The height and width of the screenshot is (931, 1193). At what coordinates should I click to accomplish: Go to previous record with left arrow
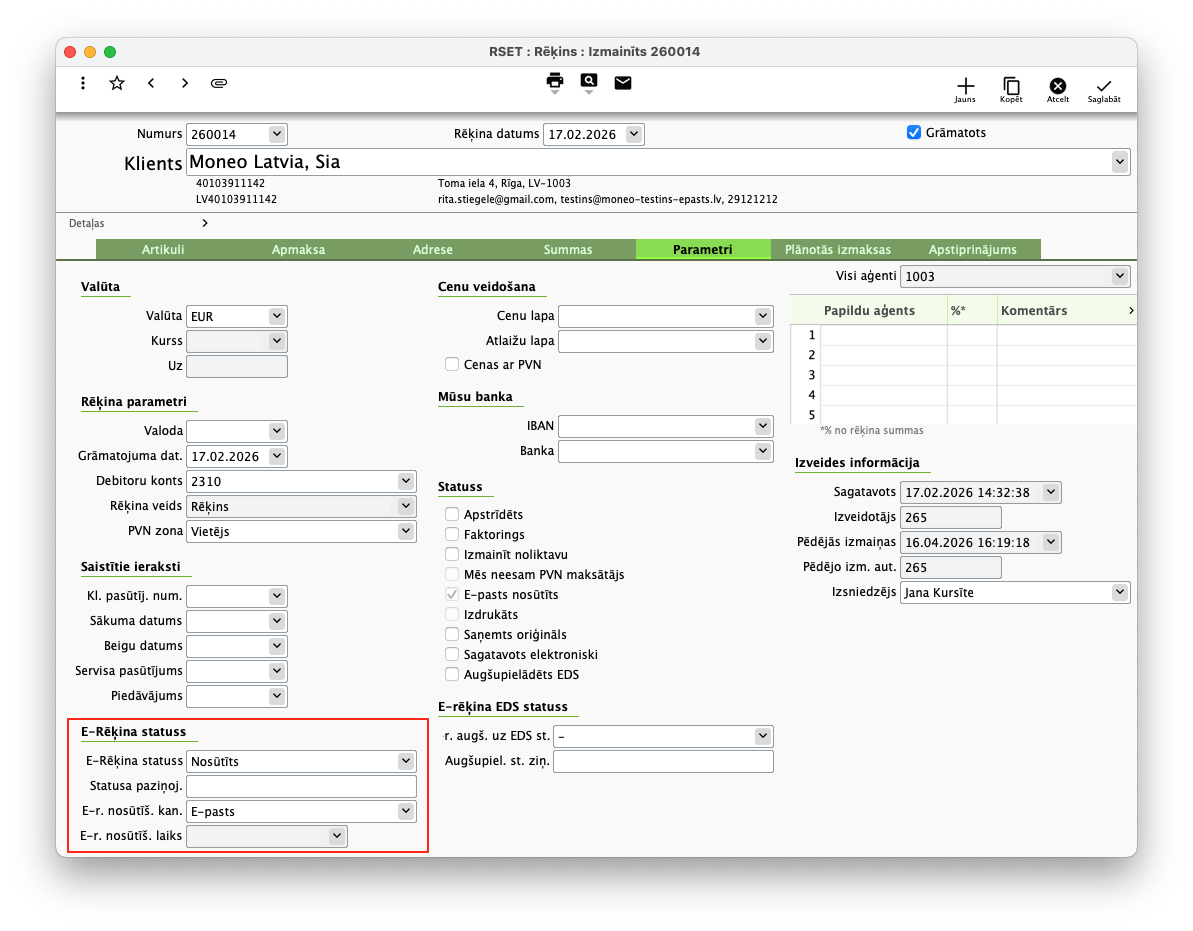[151, 83]
